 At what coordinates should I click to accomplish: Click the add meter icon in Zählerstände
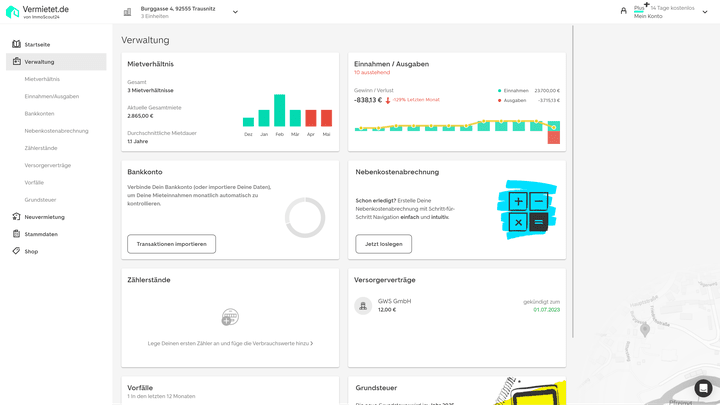(x=230, y=317)
